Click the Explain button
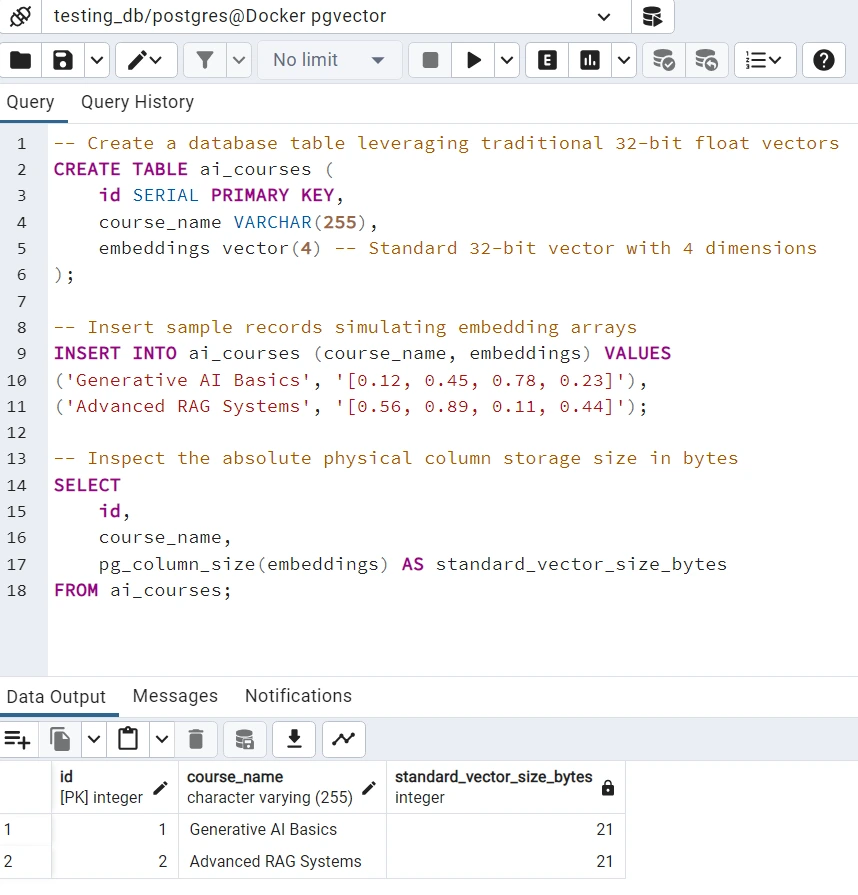858x895 pixels. click(547, 60)
